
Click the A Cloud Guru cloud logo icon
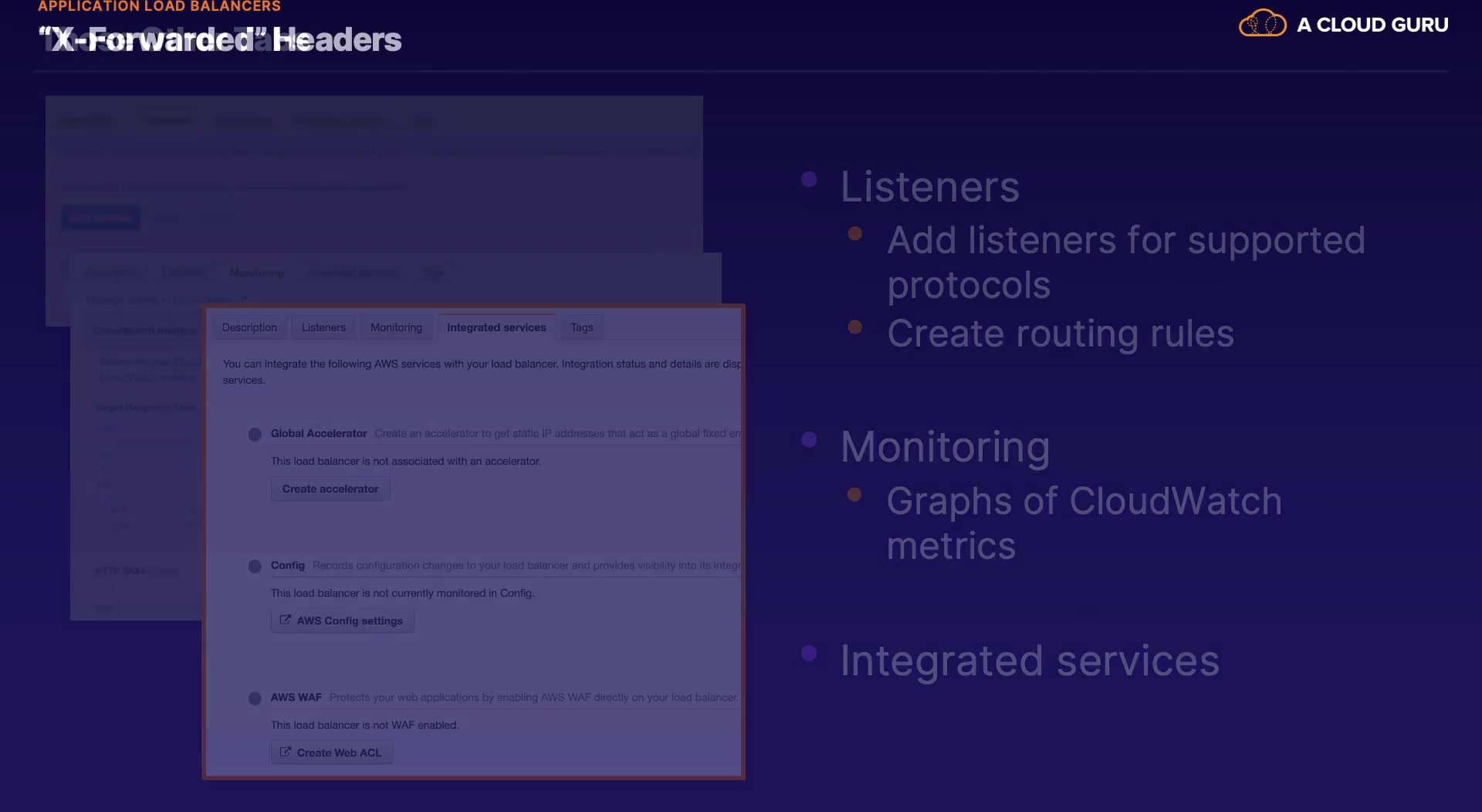(1263, 24)
